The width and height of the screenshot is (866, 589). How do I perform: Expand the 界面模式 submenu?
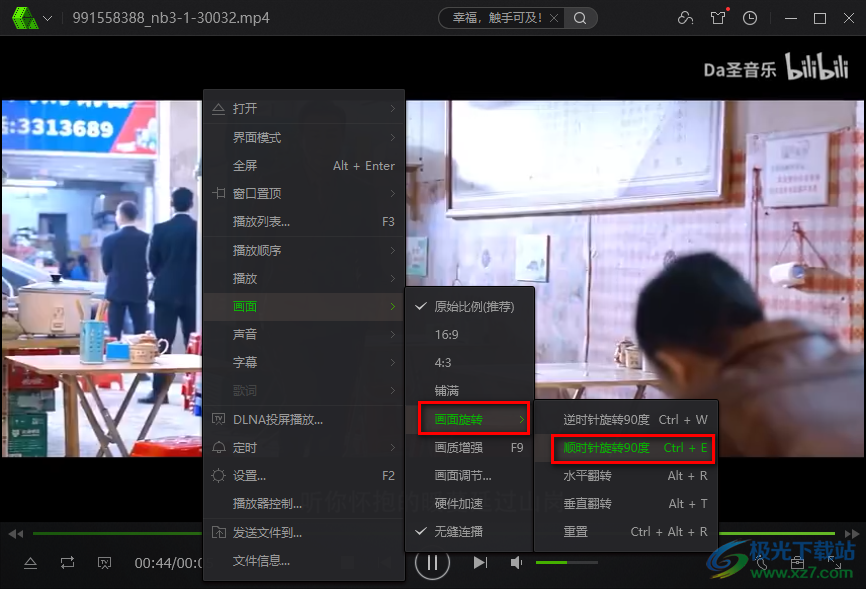(x=304, y=137)
